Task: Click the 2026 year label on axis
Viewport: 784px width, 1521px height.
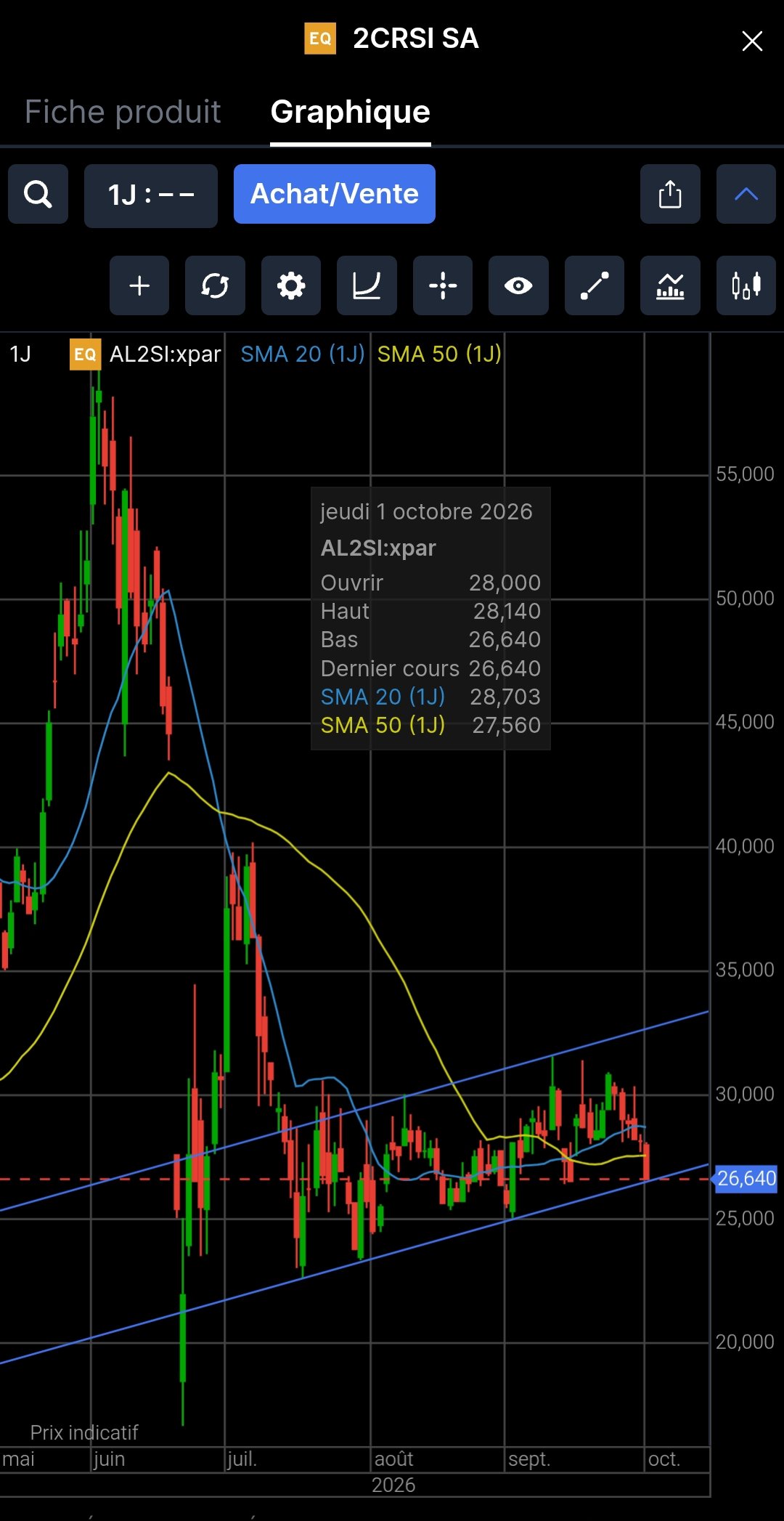Action: point(393,1485)
